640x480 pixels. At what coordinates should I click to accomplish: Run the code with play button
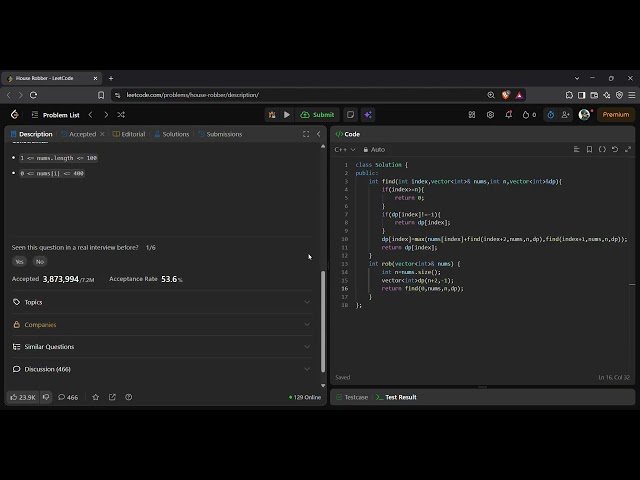pos(287,115)
